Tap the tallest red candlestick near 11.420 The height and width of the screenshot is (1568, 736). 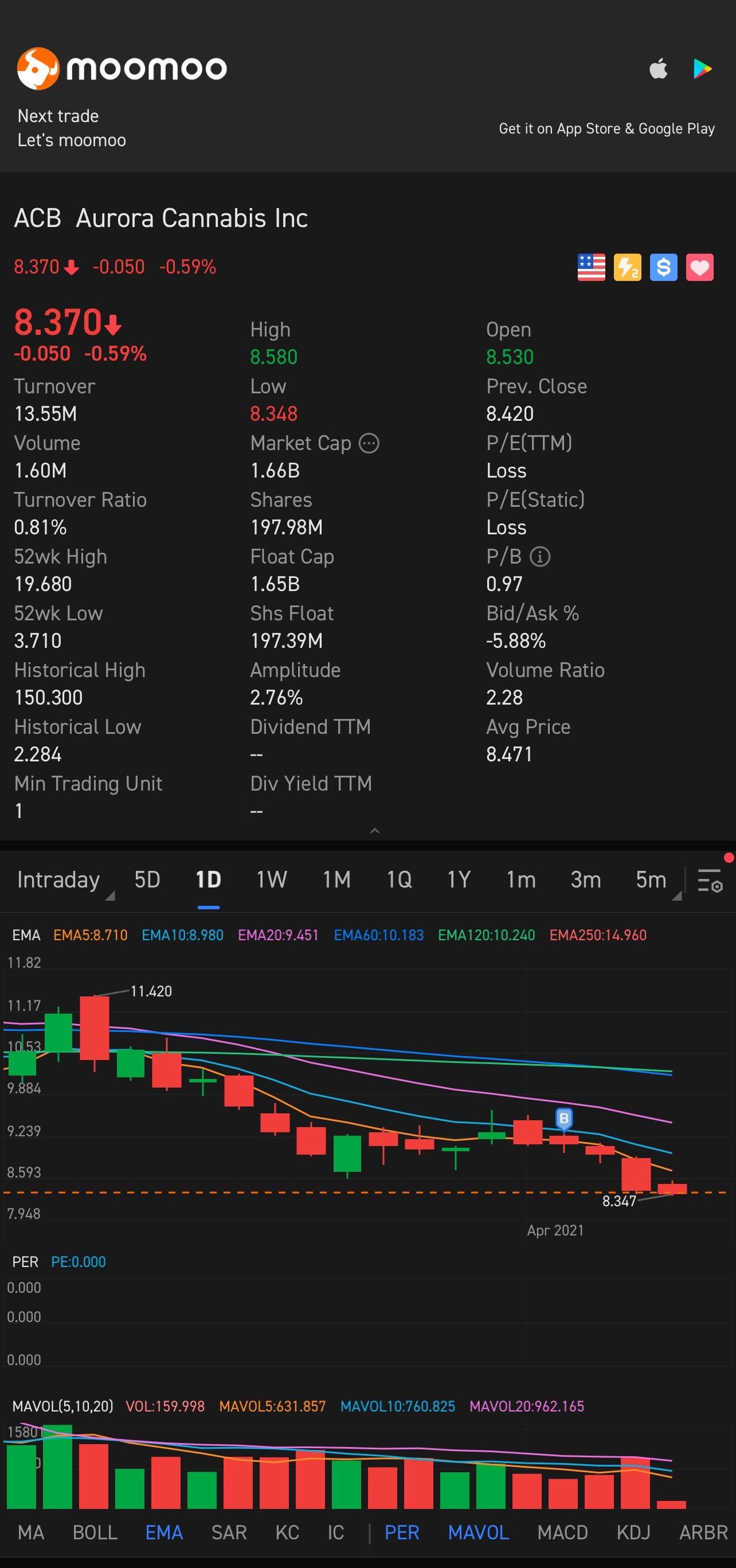click(x=95, y=1029)
